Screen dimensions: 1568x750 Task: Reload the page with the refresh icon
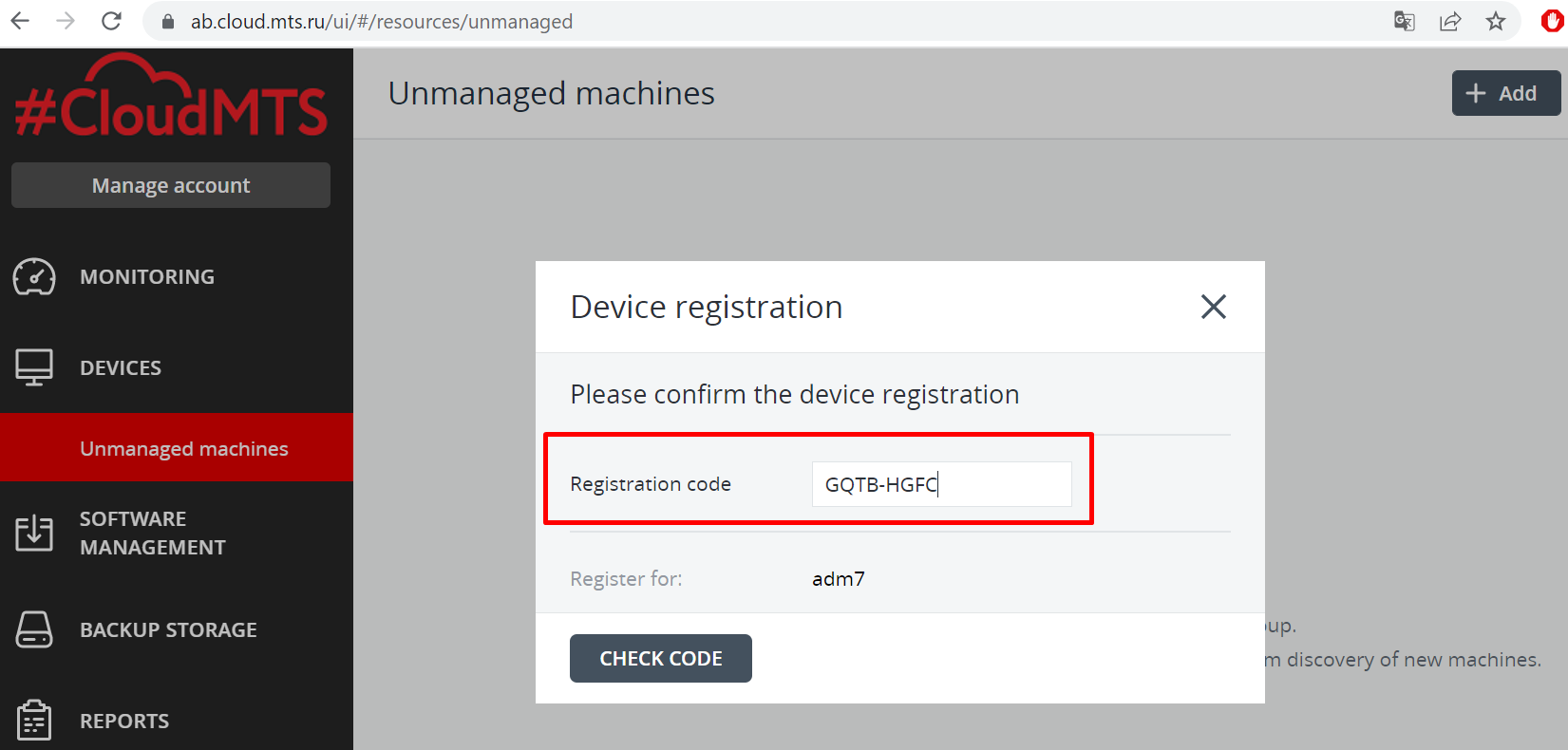click(111, 21)
